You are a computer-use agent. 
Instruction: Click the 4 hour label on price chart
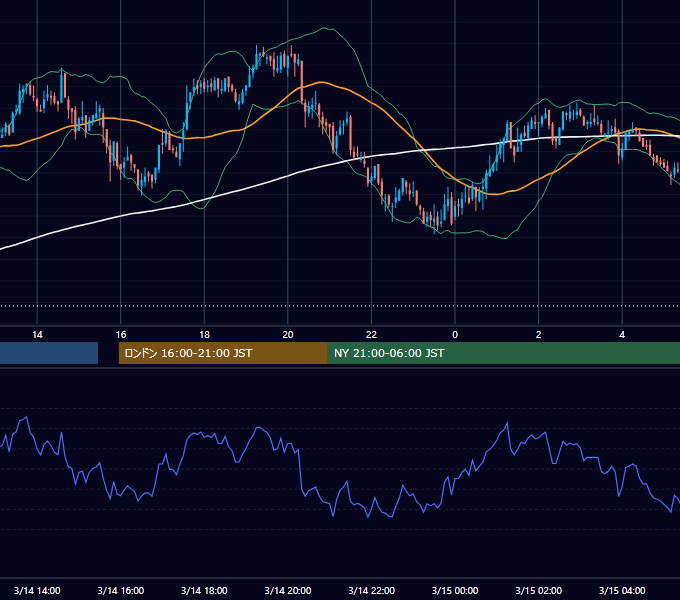622,335
